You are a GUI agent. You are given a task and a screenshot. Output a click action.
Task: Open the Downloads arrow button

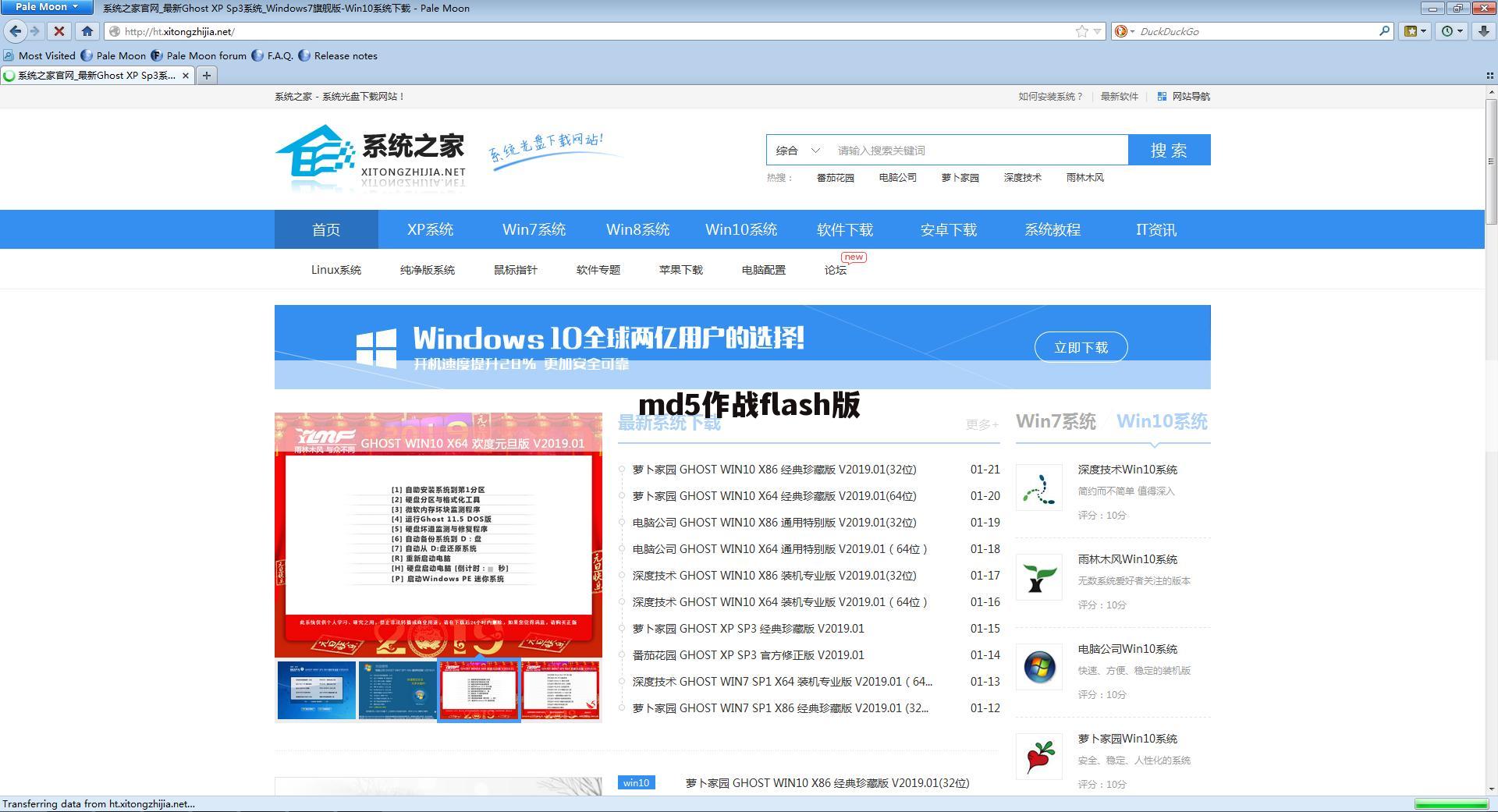[1483, 31]
